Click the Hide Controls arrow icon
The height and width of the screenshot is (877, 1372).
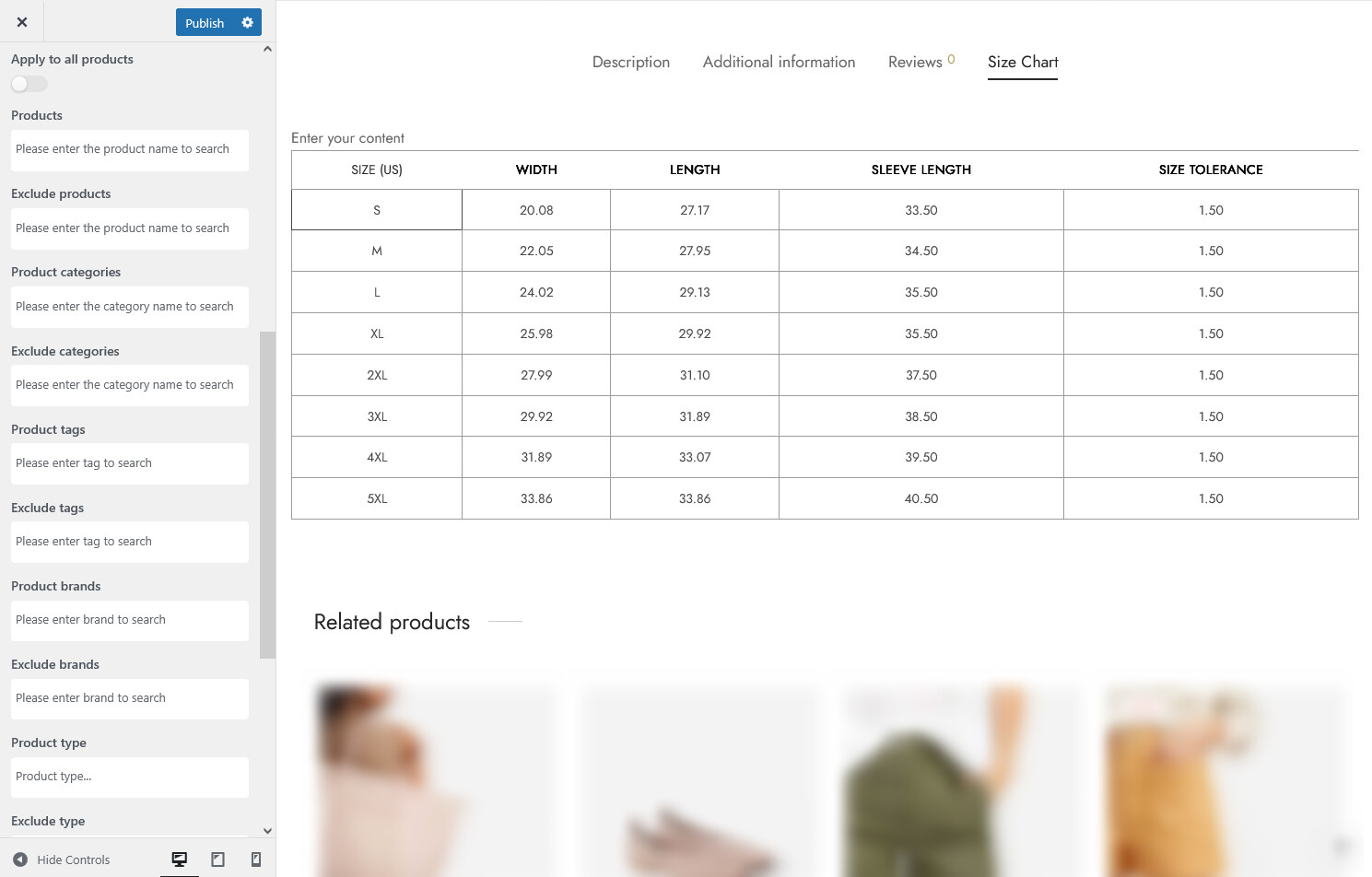tap(20, 859)
